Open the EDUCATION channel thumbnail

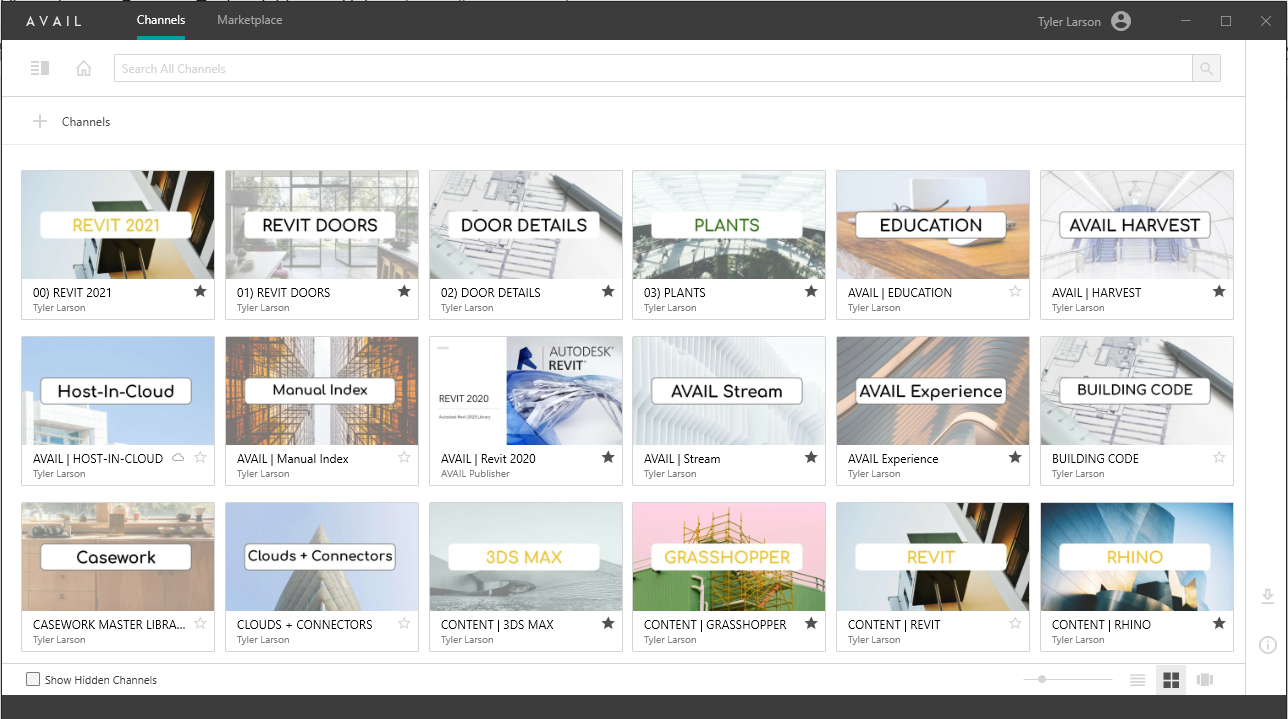pos(933,225)
